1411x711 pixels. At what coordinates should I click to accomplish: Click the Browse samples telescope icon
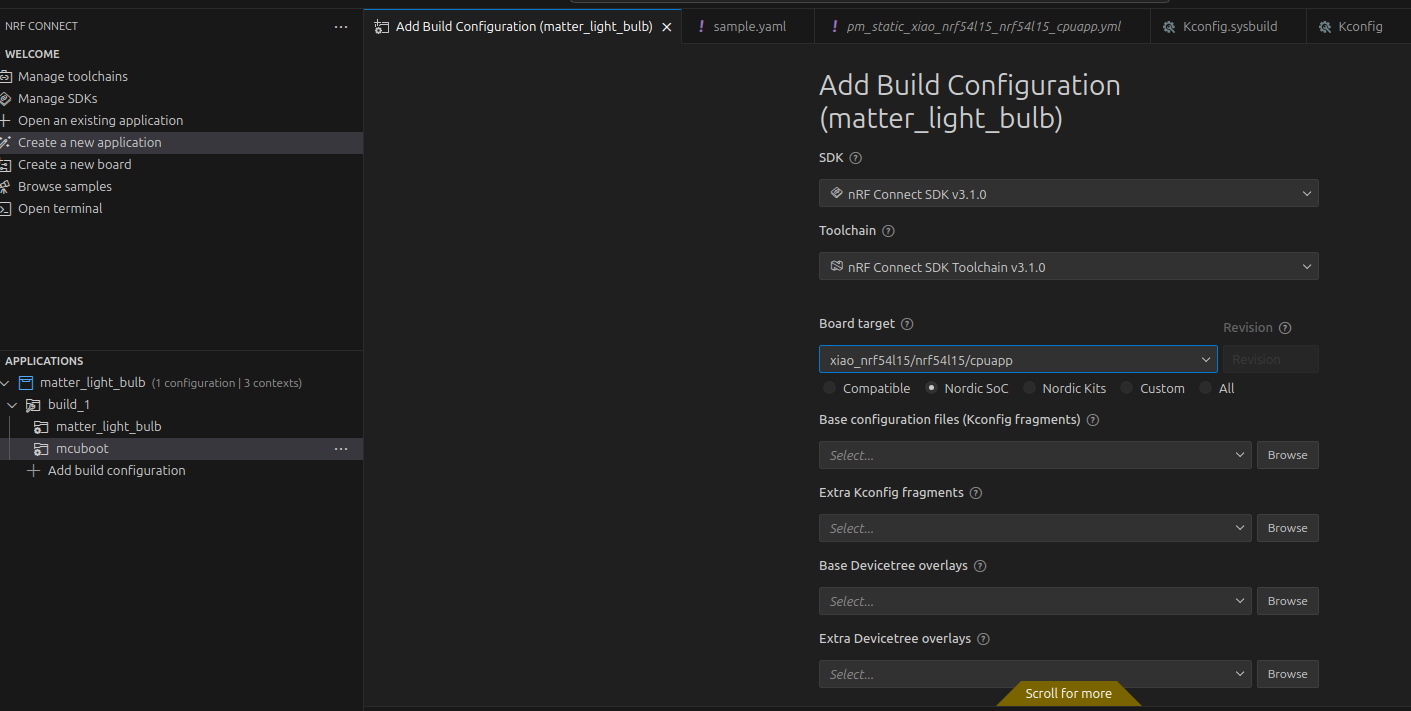(5, 187)
